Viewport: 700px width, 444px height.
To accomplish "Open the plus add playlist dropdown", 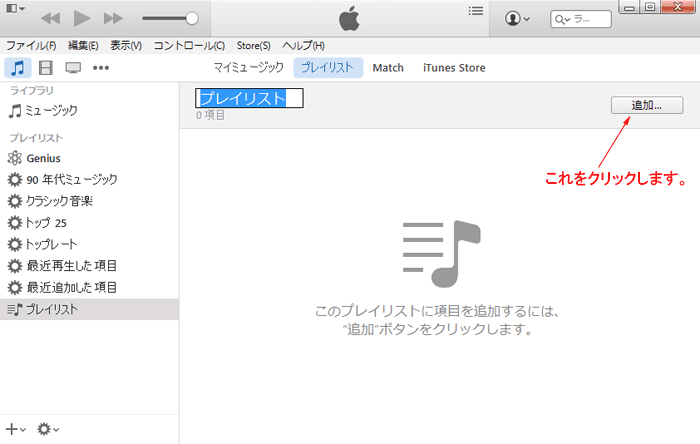I will click(x=16, y=429).
